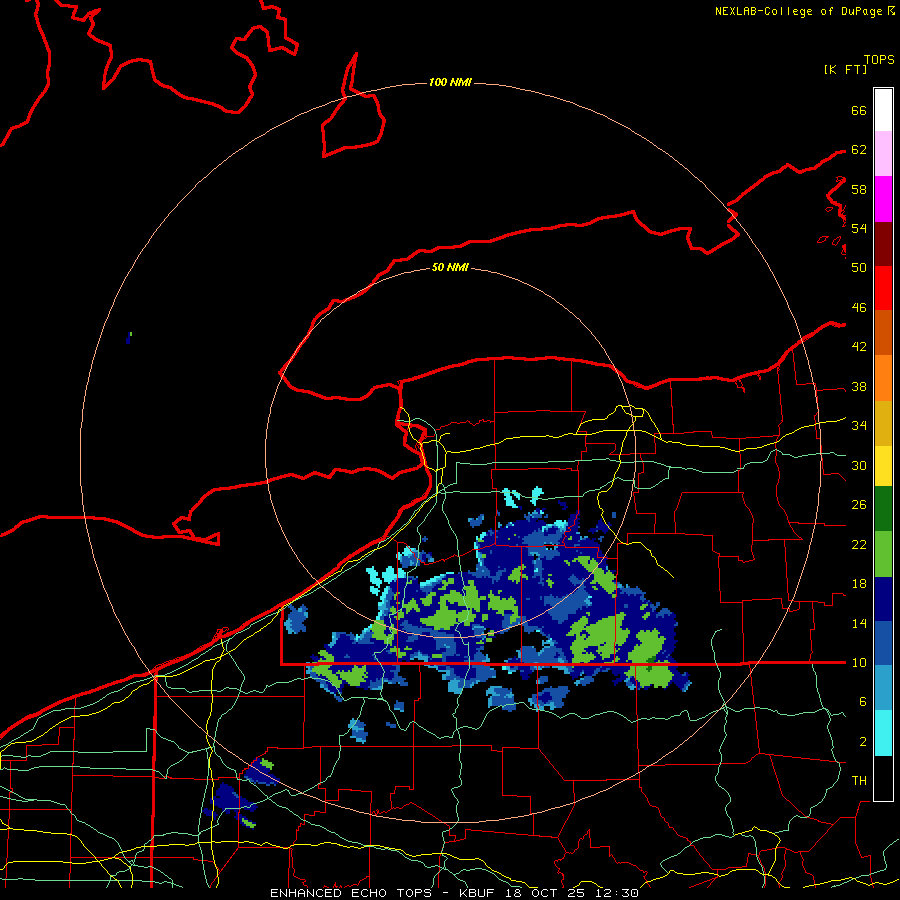Click the 30 legend value
This screenshot has height=900, width=900.
click(859, 465)
